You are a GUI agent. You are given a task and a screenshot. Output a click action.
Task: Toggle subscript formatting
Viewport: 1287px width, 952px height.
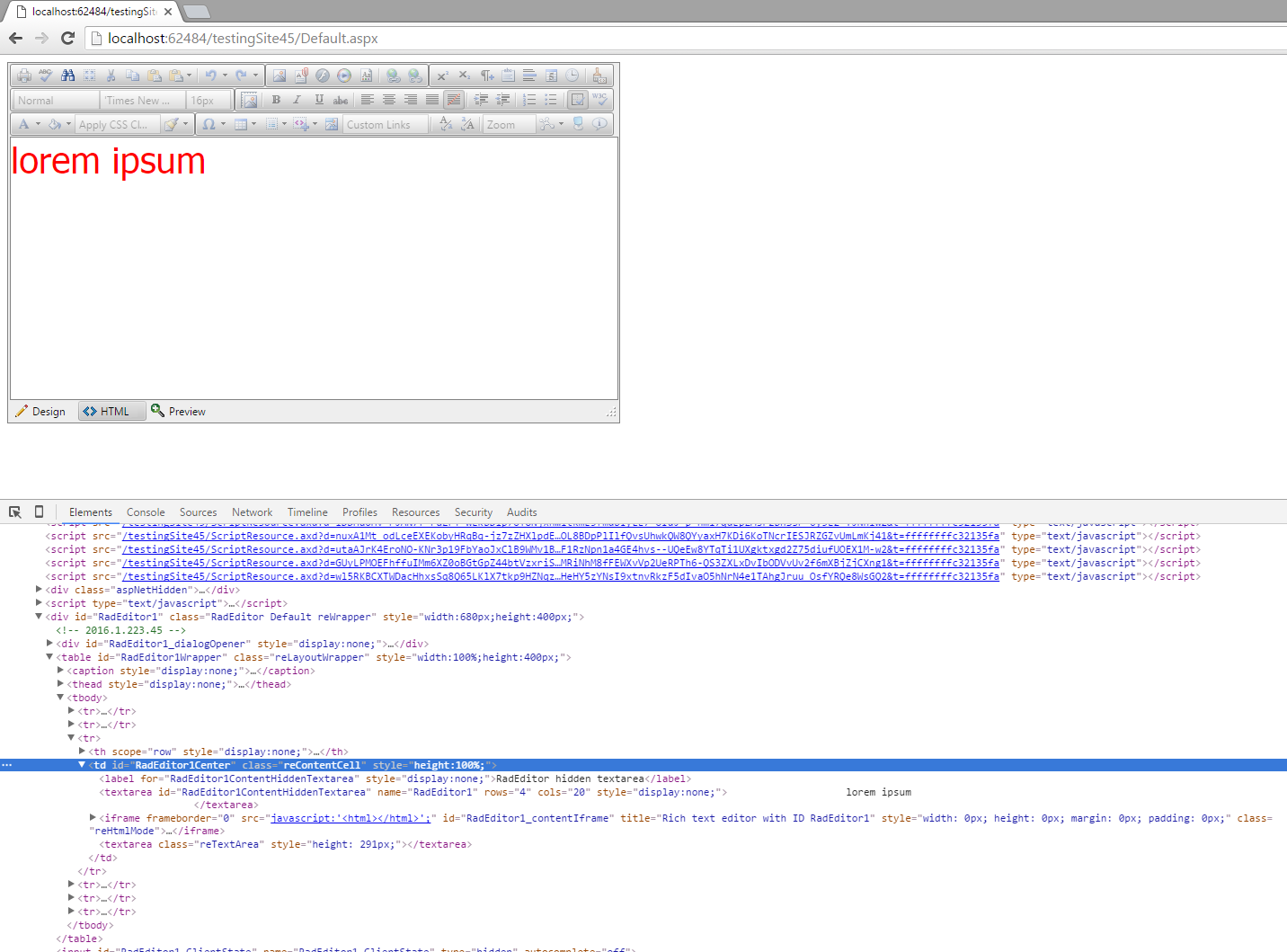(x=464, y=76)
